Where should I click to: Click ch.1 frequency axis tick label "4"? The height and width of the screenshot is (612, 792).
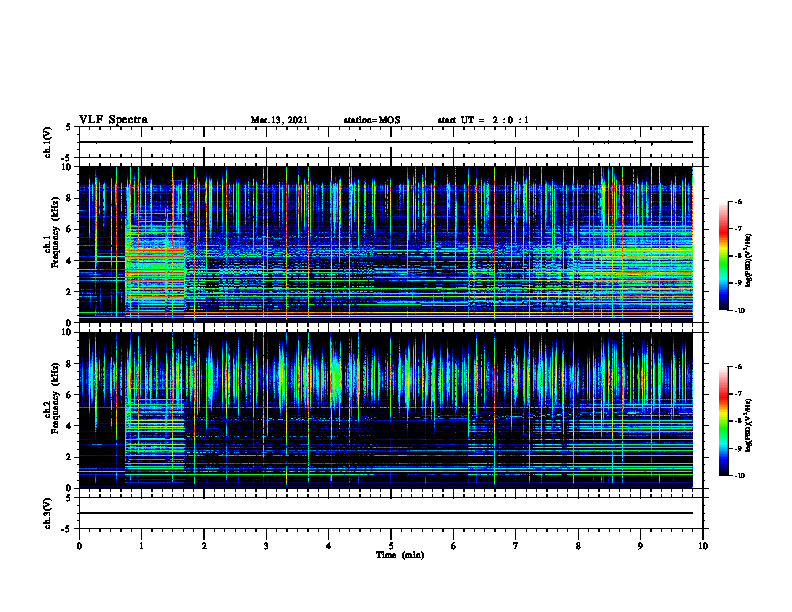pos(70,261)
